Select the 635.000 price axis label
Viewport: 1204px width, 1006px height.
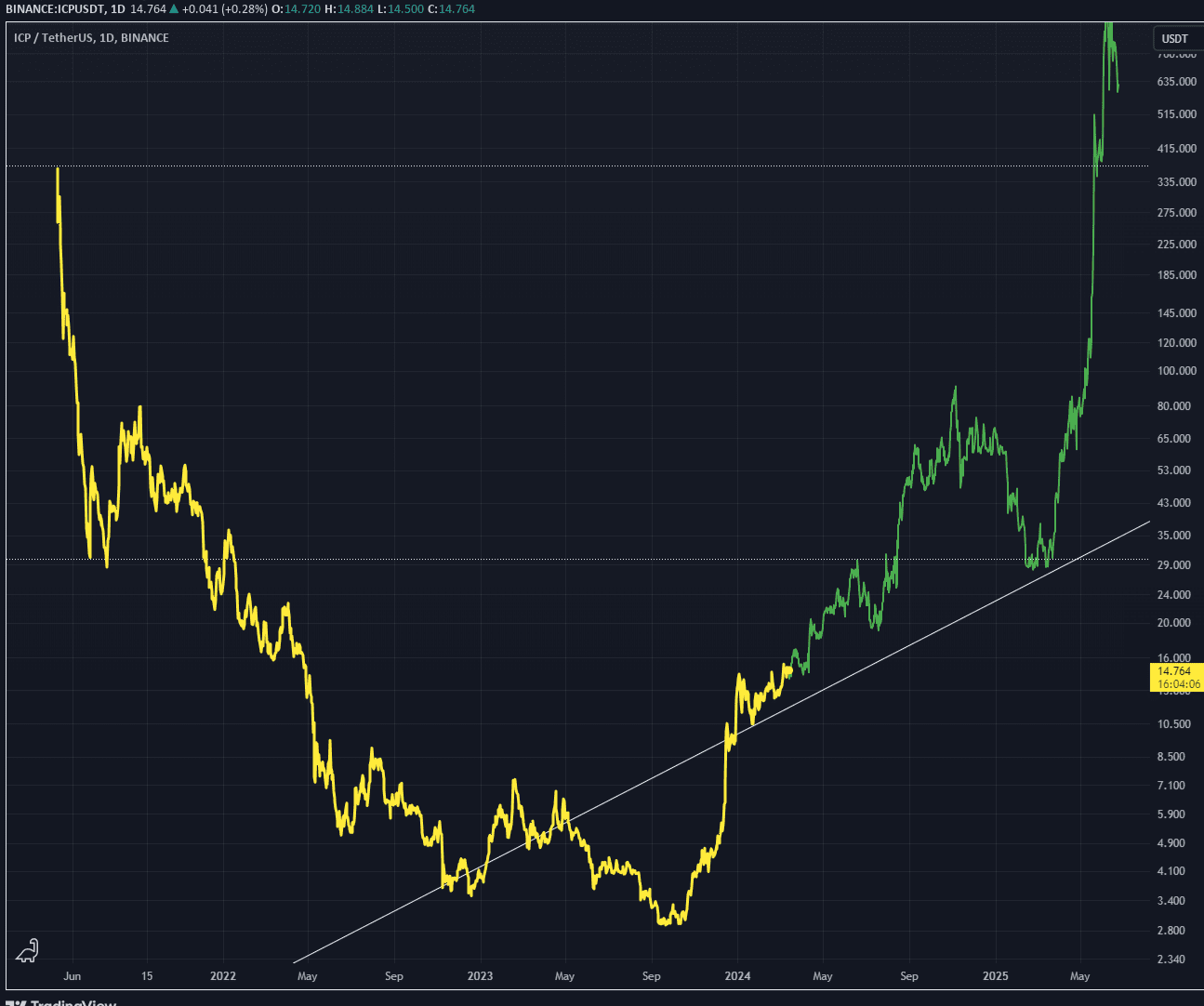pyautogui.click(x=1176, y=82)
